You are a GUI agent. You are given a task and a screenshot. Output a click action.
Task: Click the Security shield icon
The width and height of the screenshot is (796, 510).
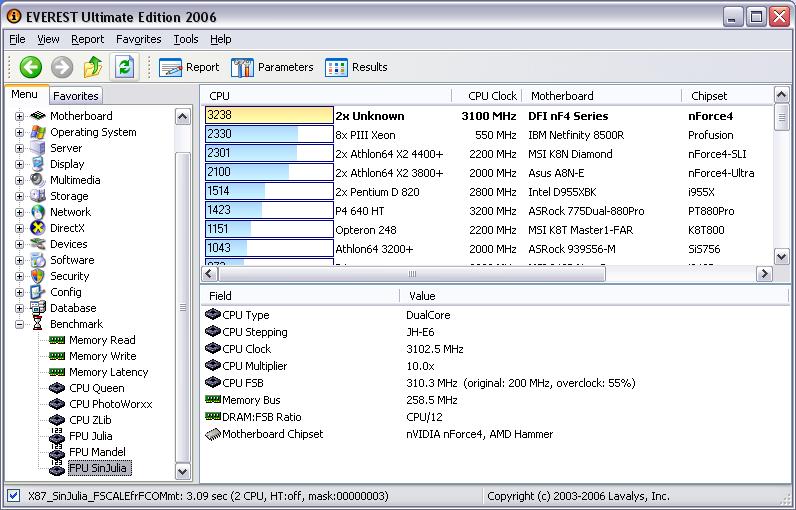(38, 276)
